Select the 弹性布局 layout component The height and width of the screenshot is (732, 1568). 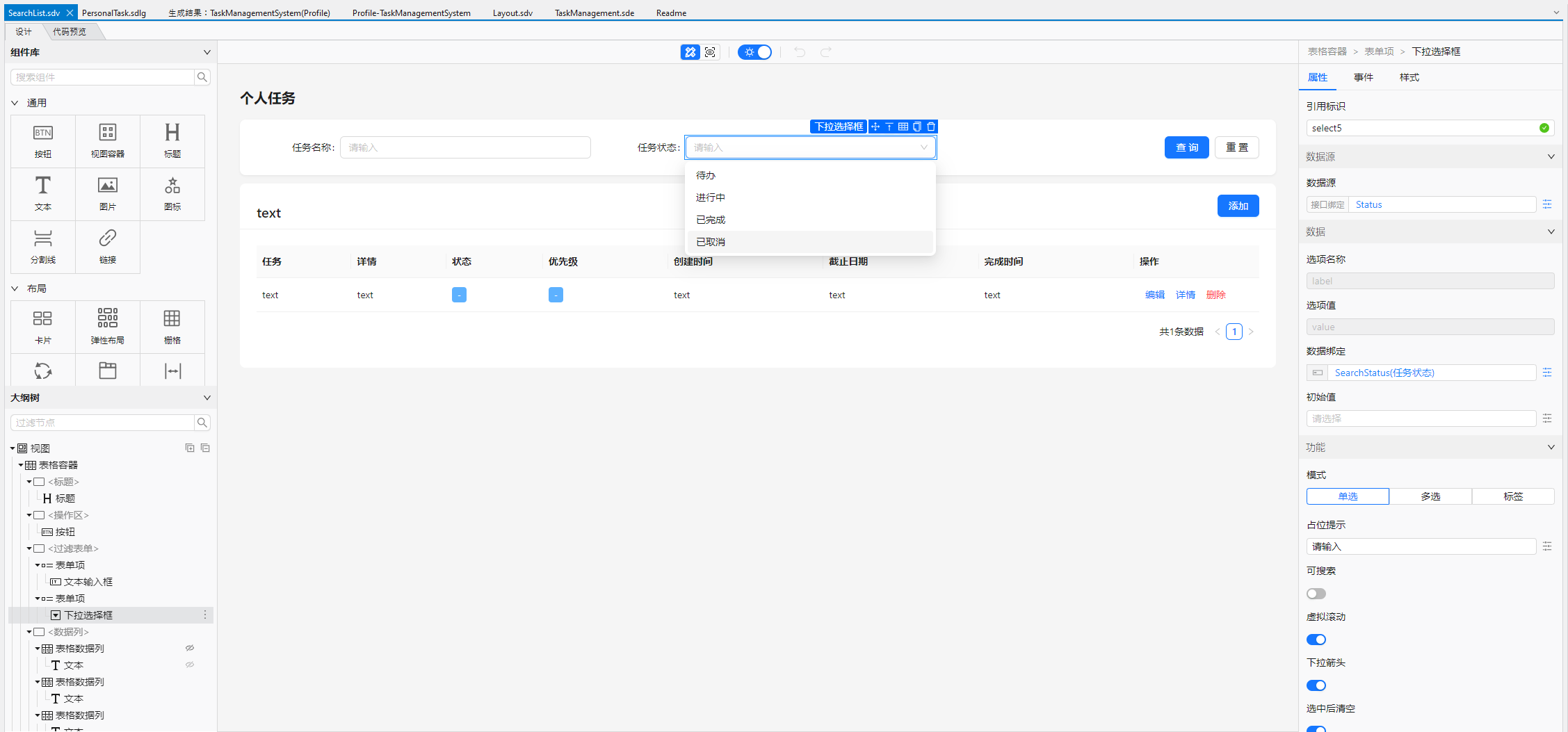[x=107, y=325]
